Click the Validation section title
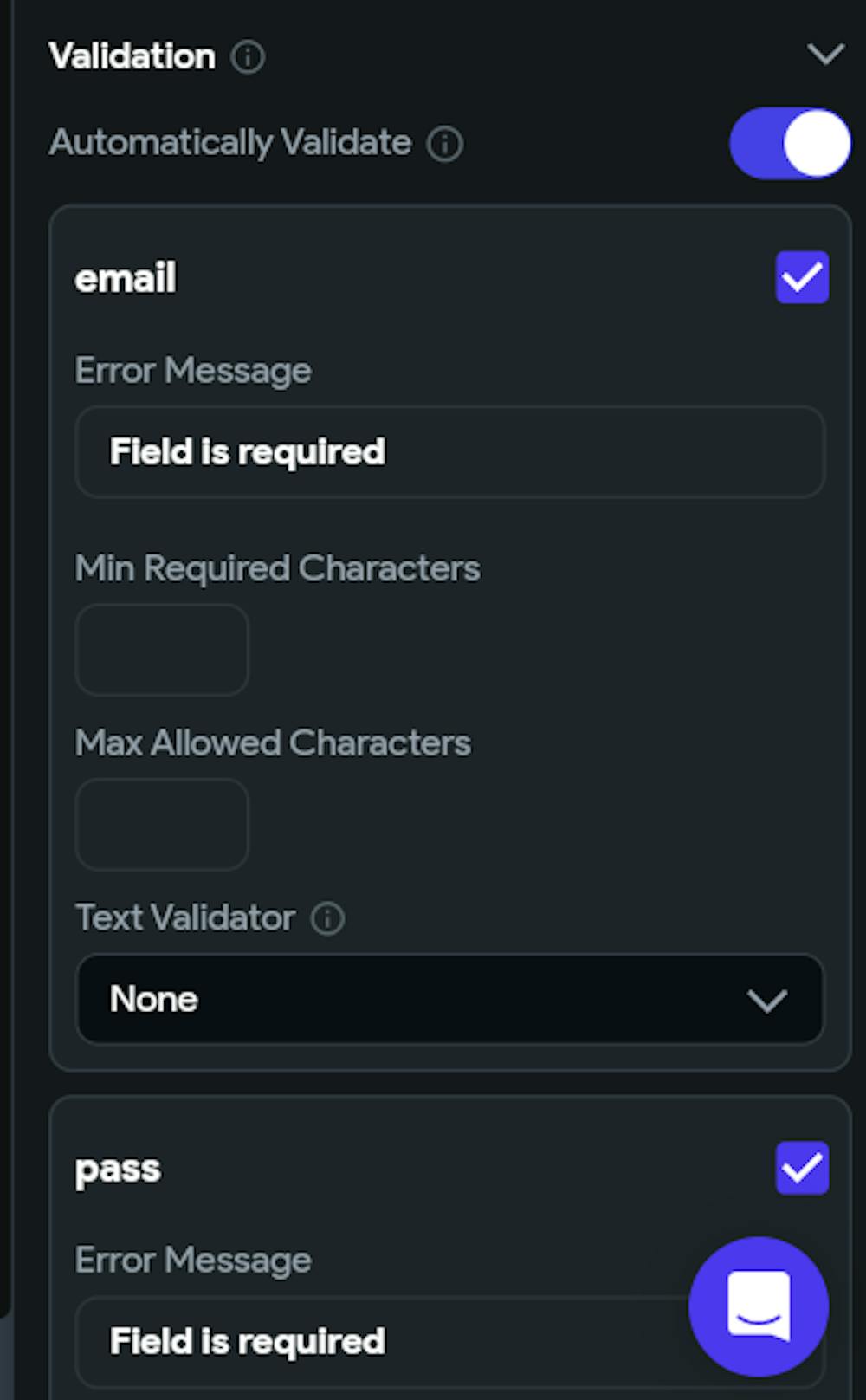This screenshot has height=1400, width=866. pyautogui.click(x=132, y=57)
